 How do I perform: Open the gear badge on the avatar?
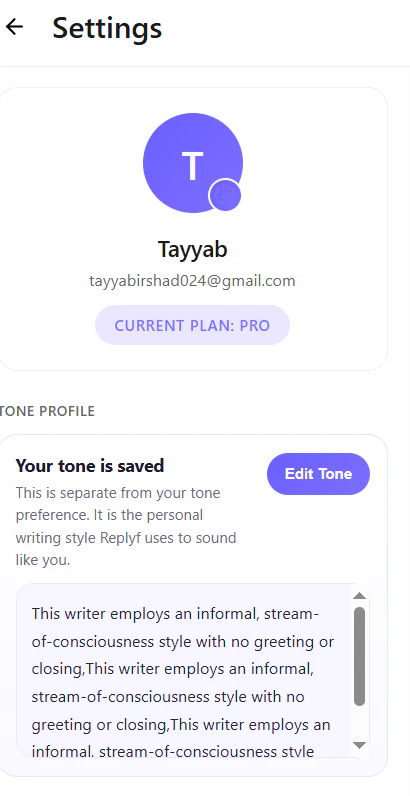pyautogui.click(x=225, y=195)
